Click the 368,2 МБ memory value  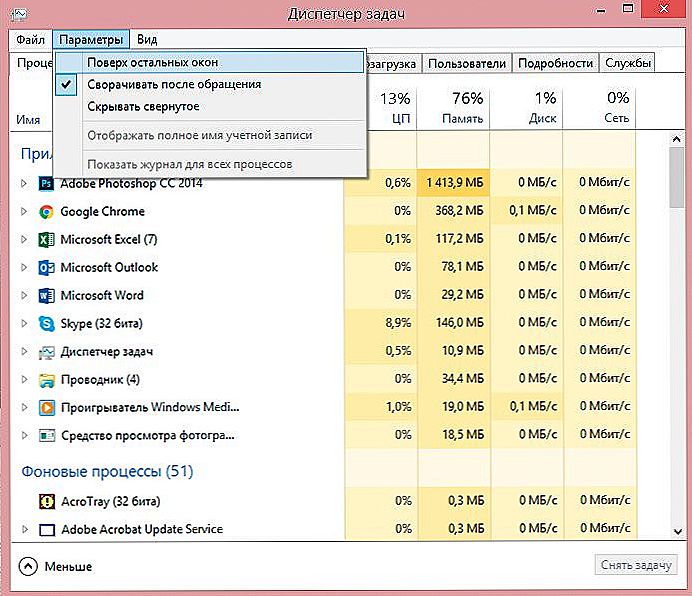click(x=459, y=211)
